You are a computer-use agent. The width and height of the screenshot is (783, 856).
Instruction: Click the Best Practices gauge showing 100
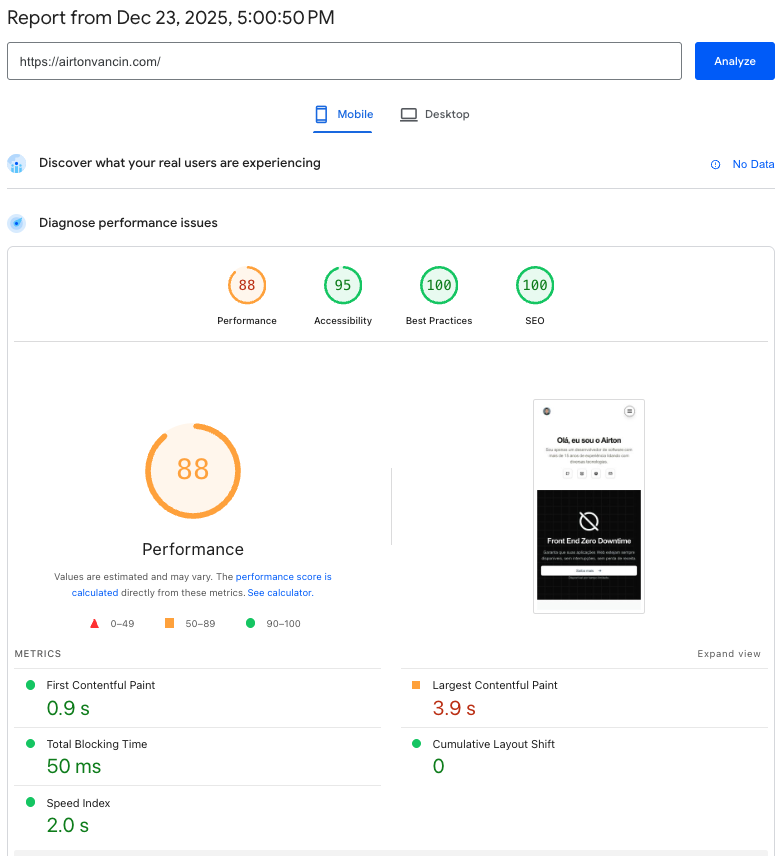point(438,285)
